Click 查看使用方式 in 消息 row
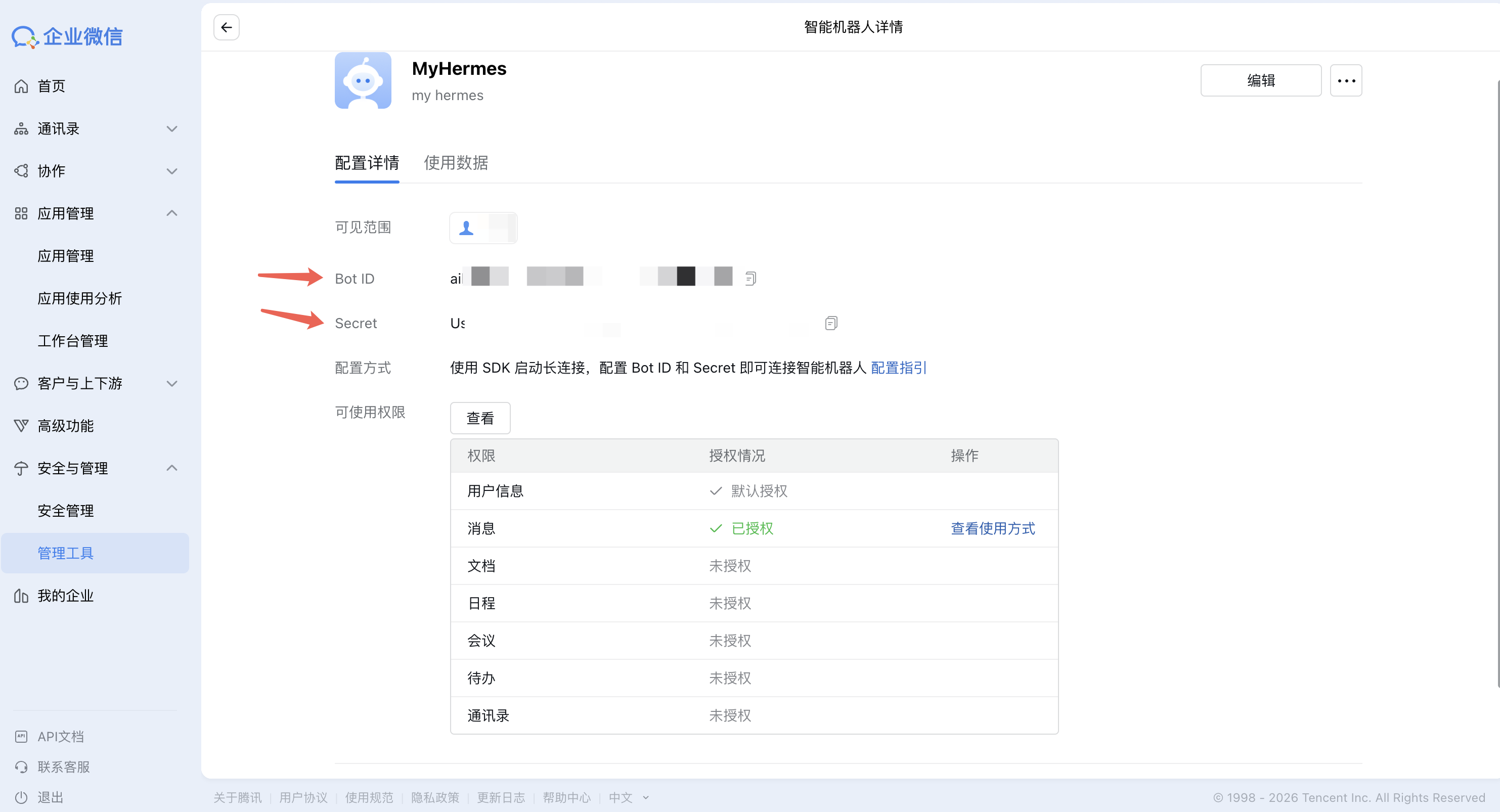Image resolution: width=1500 pixels, height=812 pixels. (993, 528)
